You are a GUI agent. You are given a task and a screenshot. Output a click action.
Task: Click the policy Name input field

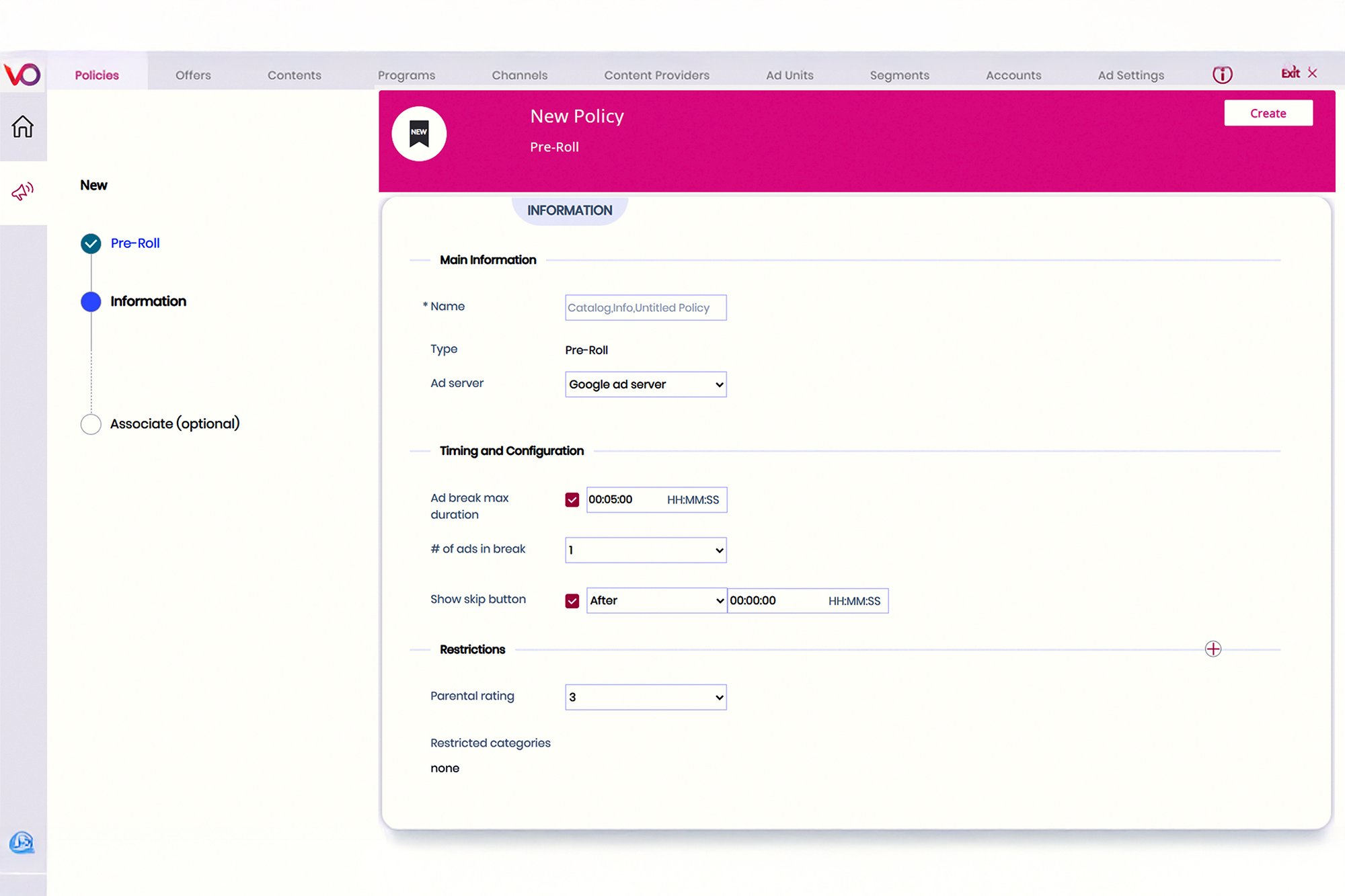pyautogui.click(x=646, y=307)
